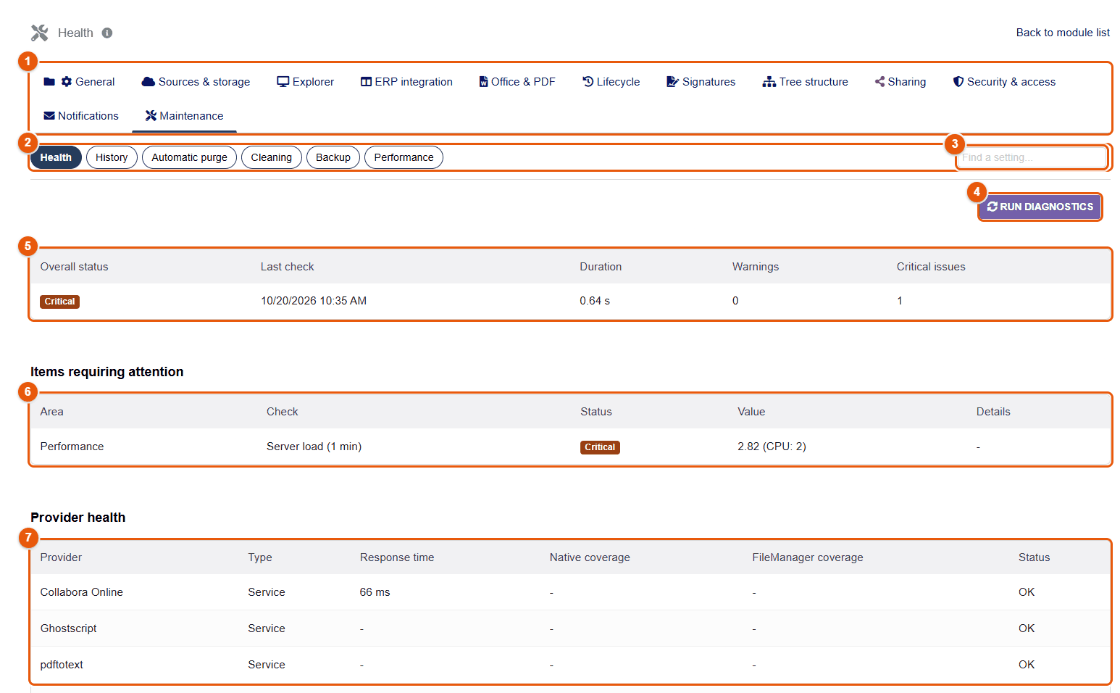Go to the Sharing tab
This screenshot has width=1120, height=693.
click(900, 82)
